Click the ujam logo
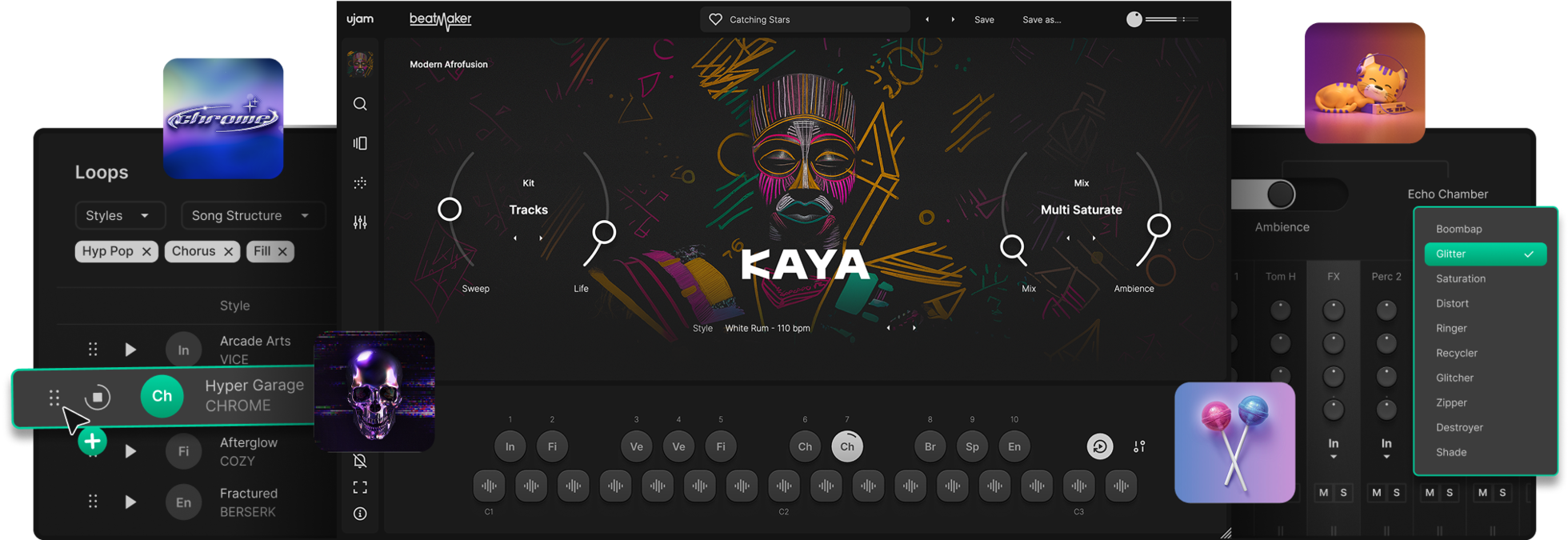The height and width of the screenshot is (540, 1568). (360, 19)
